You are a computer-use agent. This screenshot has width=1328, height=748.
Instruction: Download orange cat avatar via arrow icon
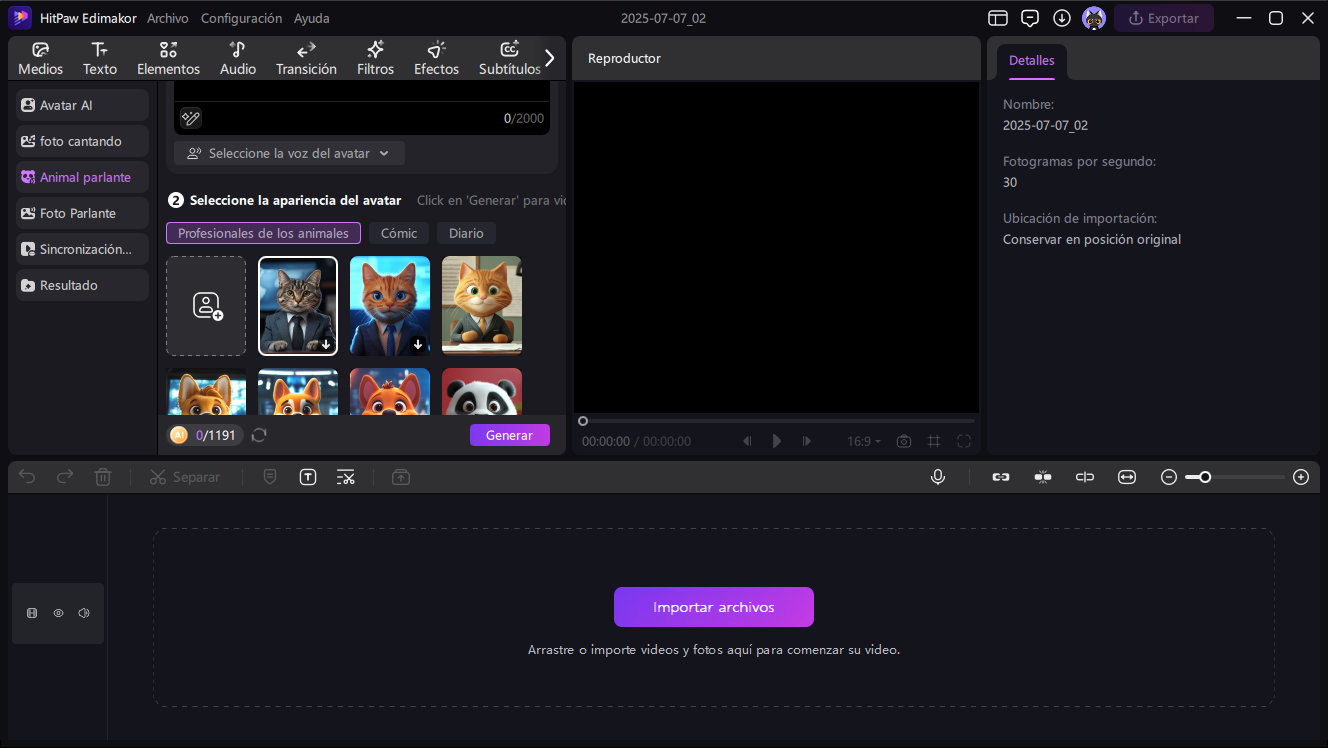(x=418, y=344)
